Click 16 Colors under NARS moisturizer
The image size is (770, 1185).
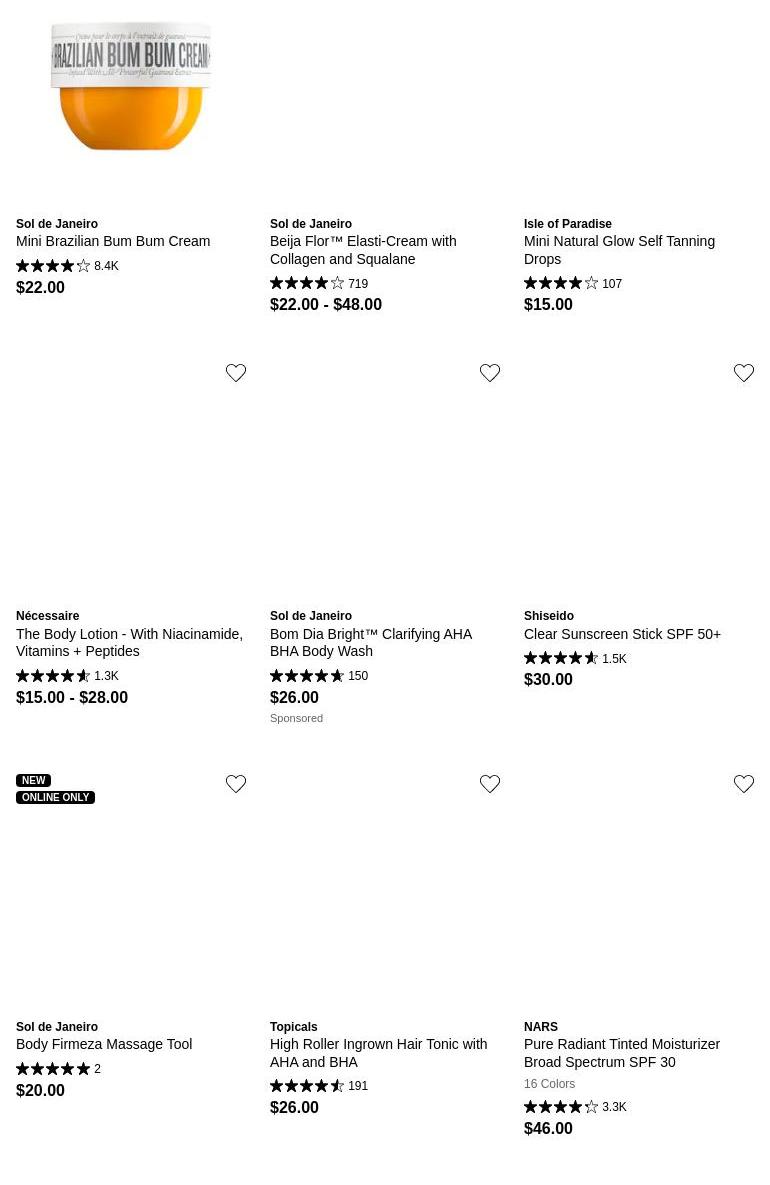click(x=549, y=1084)
